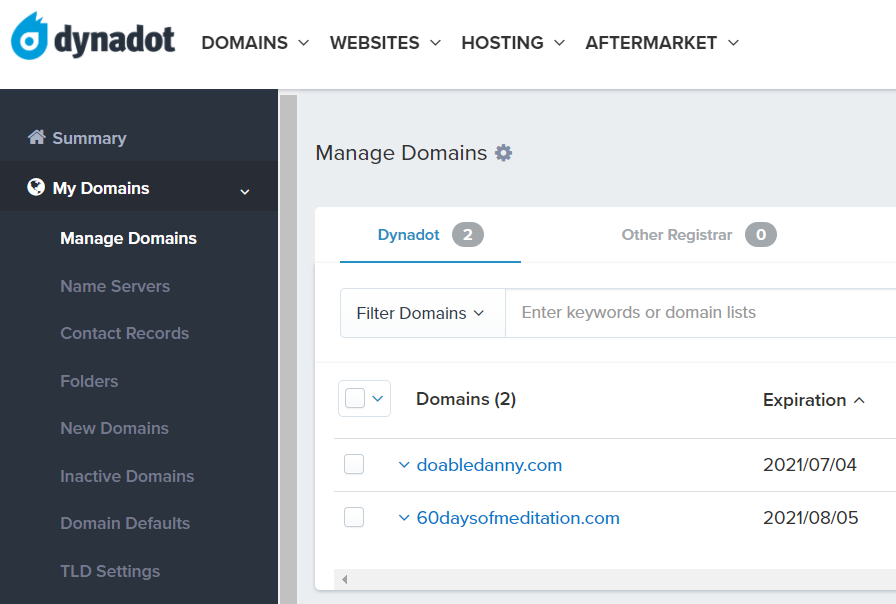Viewport: 896px width, 604px height.
Task: Click the 2021/07/04 expiration date
Action: click(810, 465)
